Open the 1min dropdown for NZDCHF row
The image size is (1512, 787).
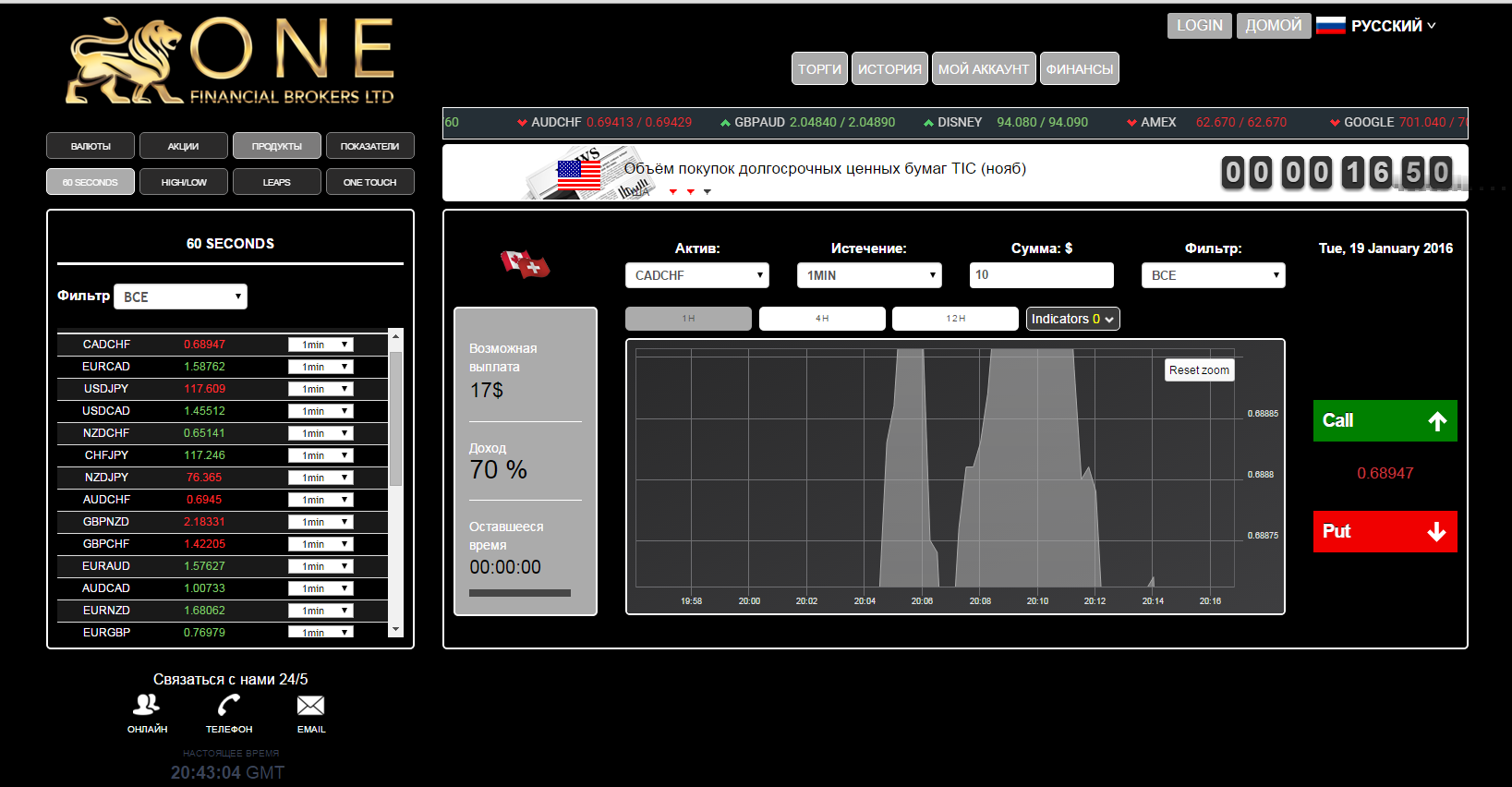tap(321, 433)
